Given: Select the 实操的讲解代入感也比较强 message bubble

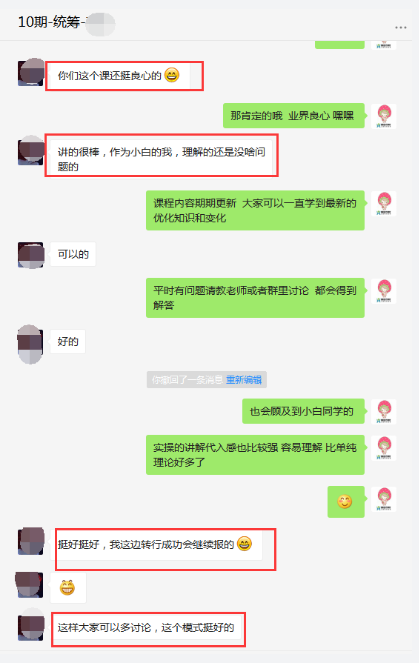Looking at the screenshot, I should tap(255, 455).
